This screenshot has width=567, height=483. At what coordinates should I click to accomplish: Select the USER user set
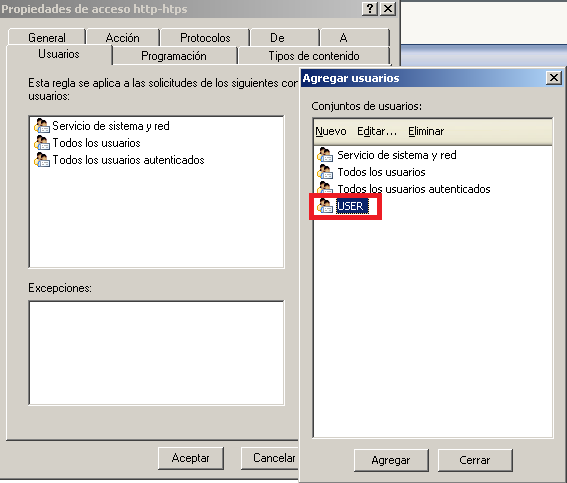pos(352,206)
